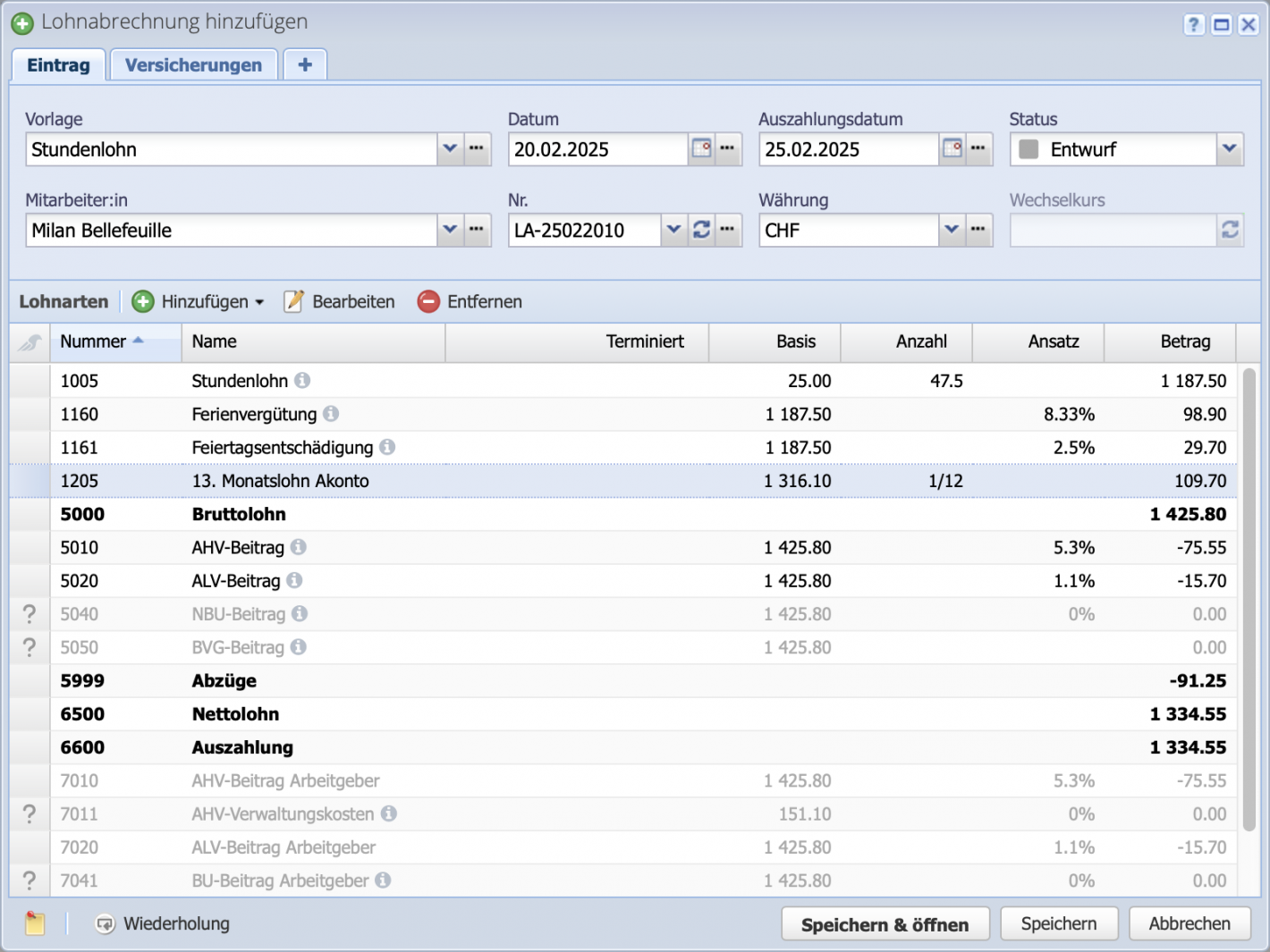
Task: Open the Datum calendar picker
Action: coord(702,149)
